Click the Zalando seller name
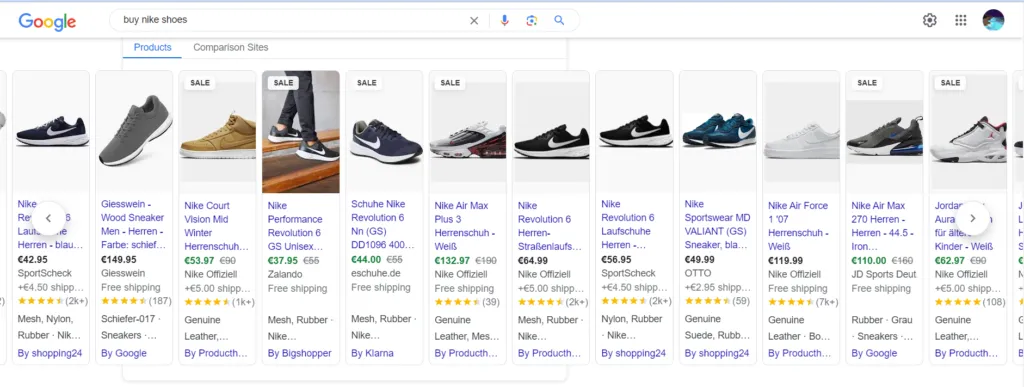 285,275
